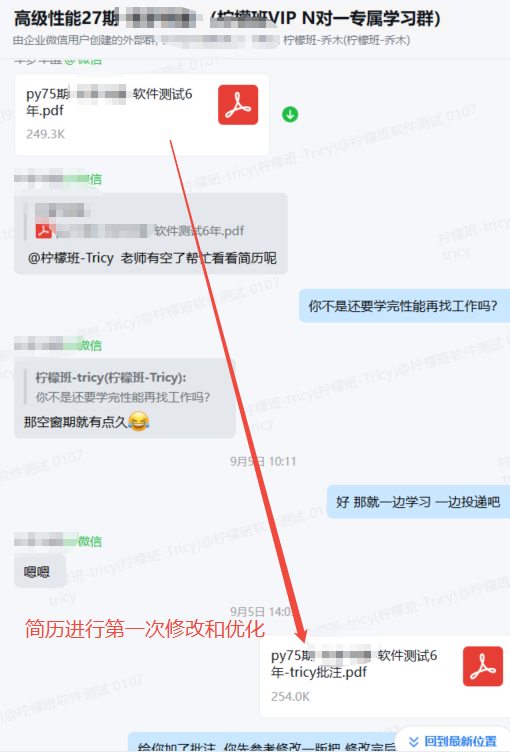This screenshot has height=752, width=510.
Task: Click 回到最新位置 button
Action: point(453,741)
